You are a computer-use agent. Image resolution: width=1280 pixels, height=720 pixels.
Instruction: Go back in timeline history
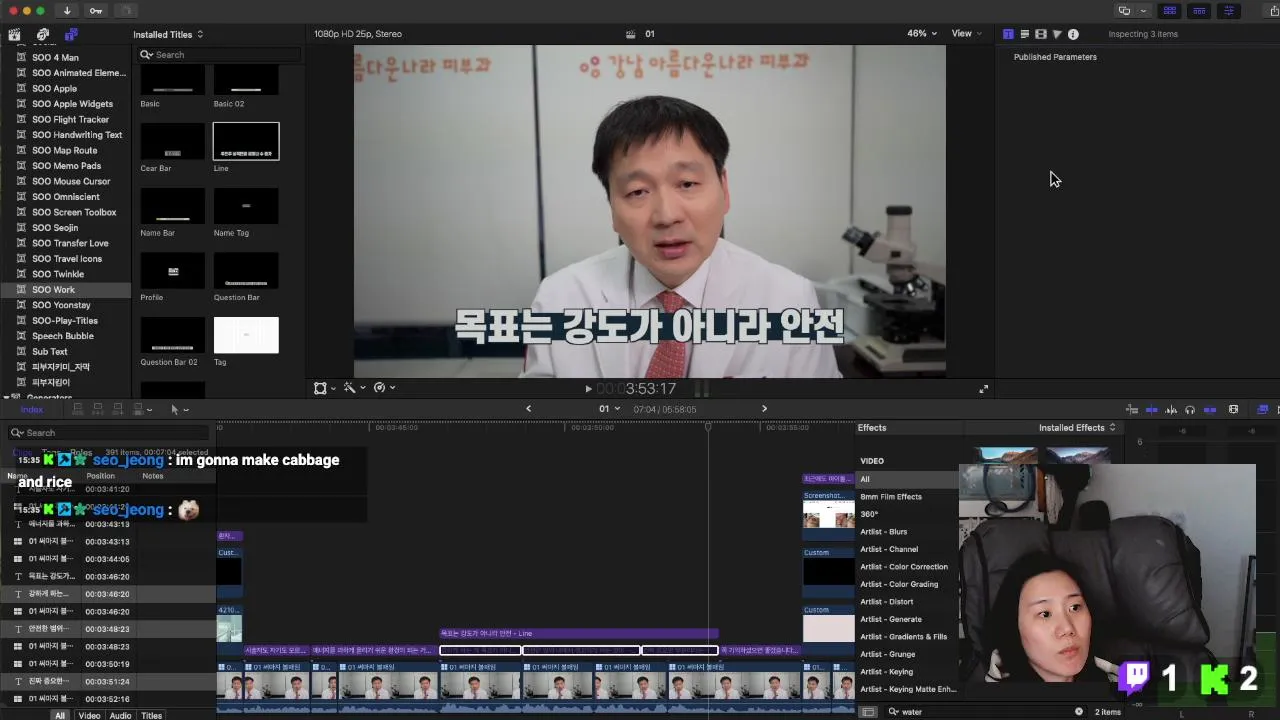(529, 409)
